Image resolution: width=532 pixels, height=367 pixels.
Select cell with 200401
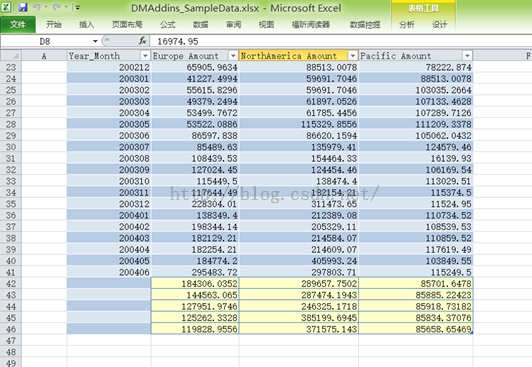[109, 215]
